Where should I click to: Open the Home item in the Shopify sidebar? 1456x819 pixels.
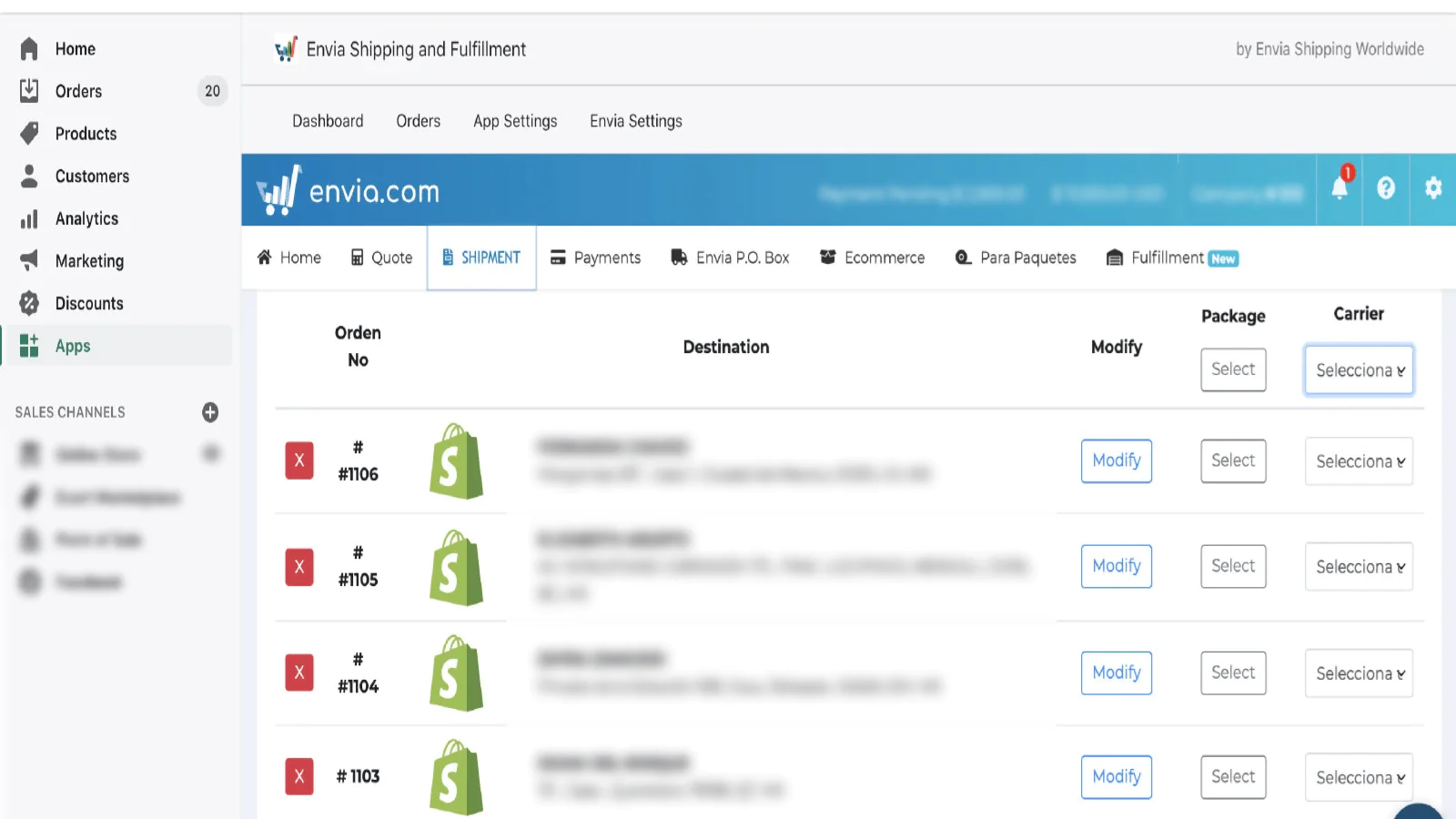(75, 49)
